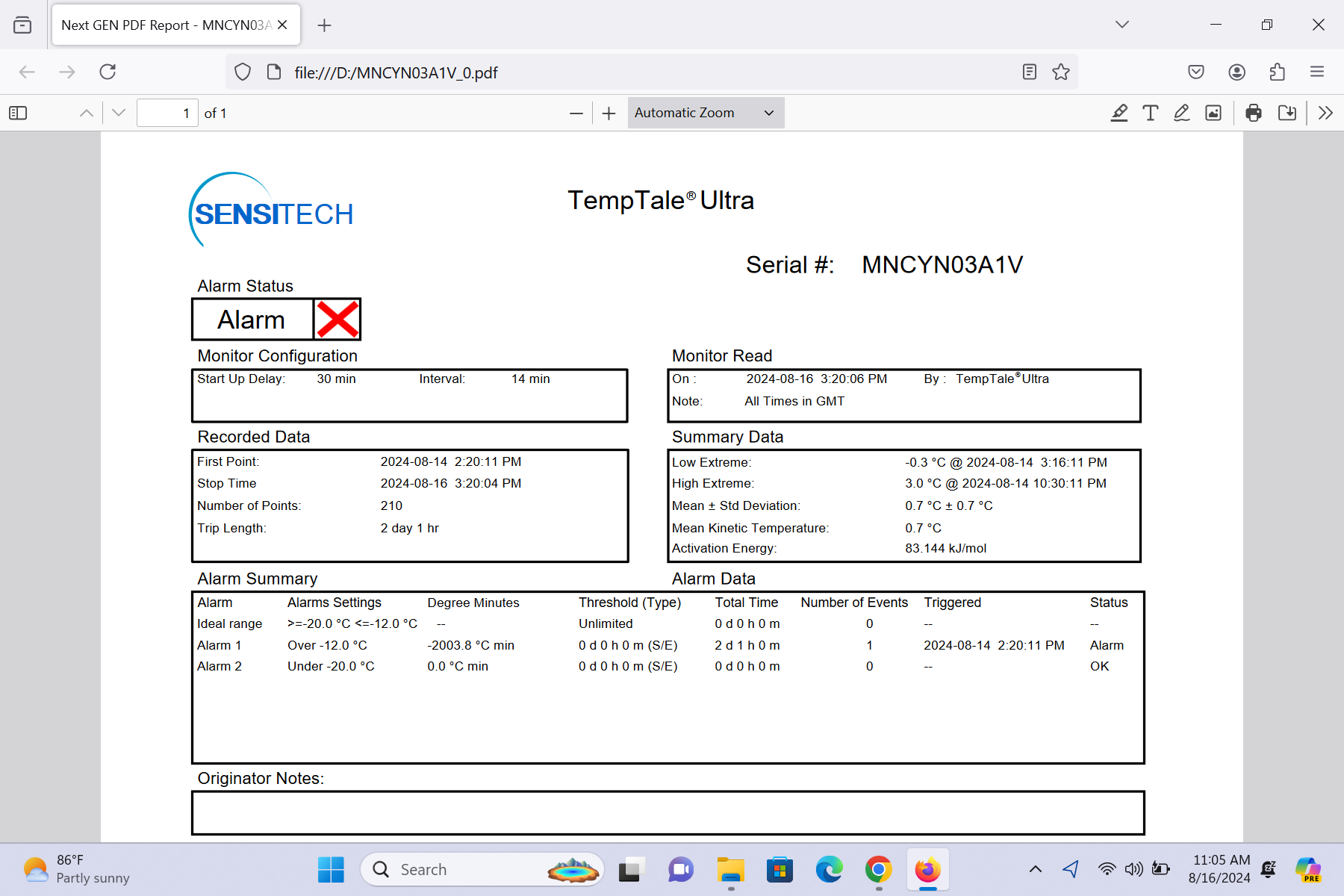Viewport: 1344px width, 896px height.
Task: Zoom in the PDF document
Action: (609, 113)
